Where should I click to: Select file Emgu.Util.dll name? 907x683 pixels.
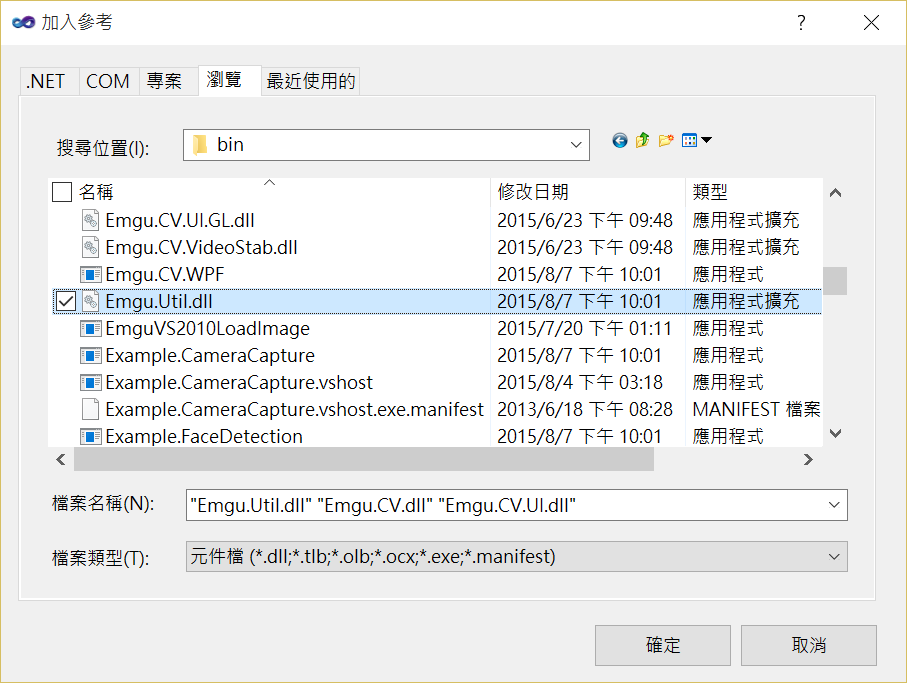coord(159,301)
